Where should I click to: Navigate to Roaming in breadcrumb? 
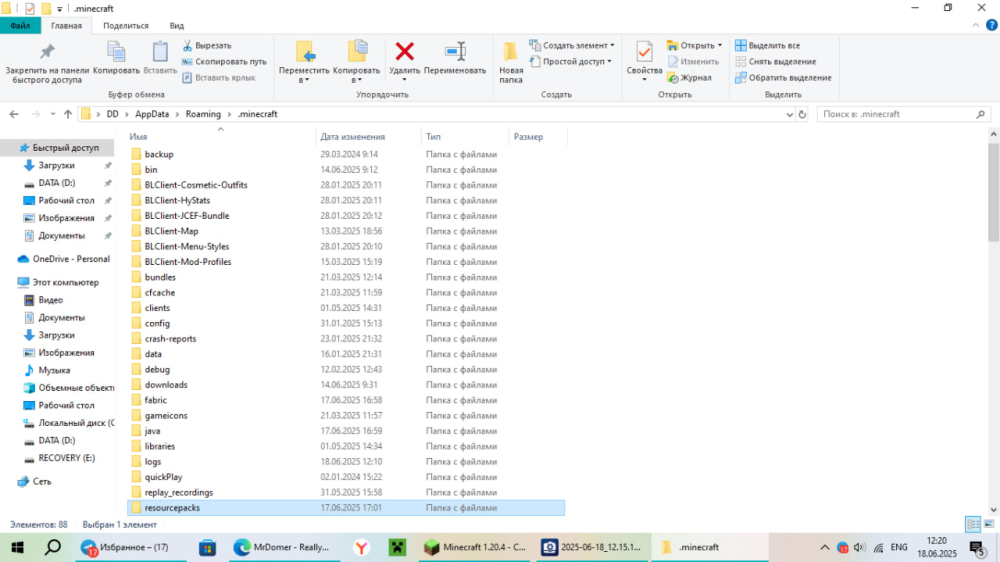(x=203, y=114)
